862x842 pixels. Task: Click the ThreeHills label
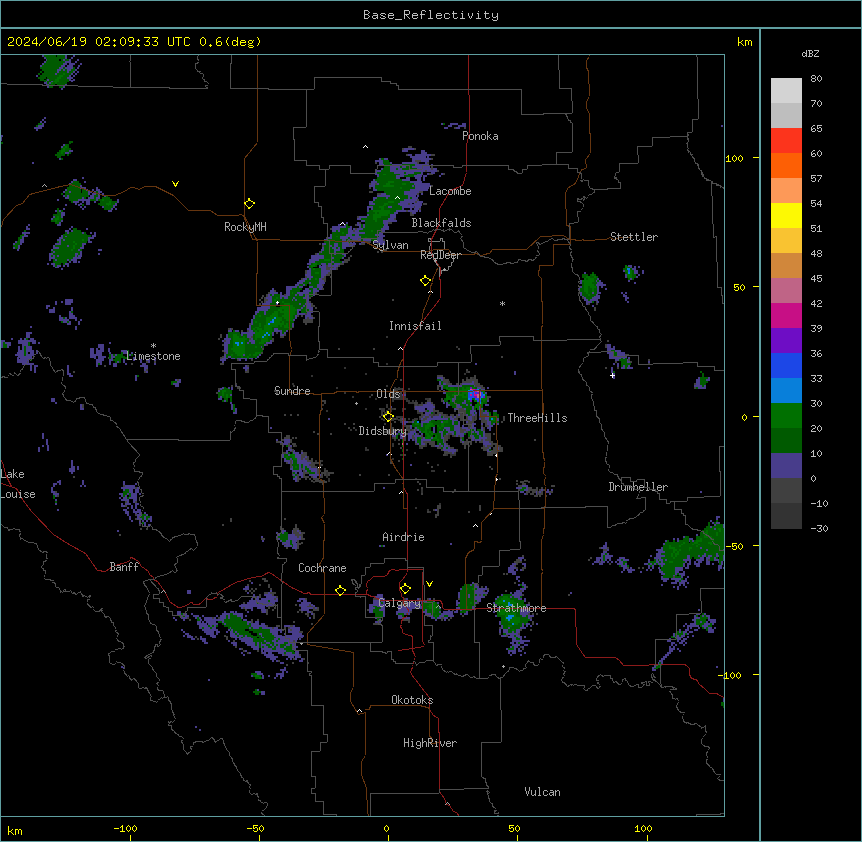point(537,418)
